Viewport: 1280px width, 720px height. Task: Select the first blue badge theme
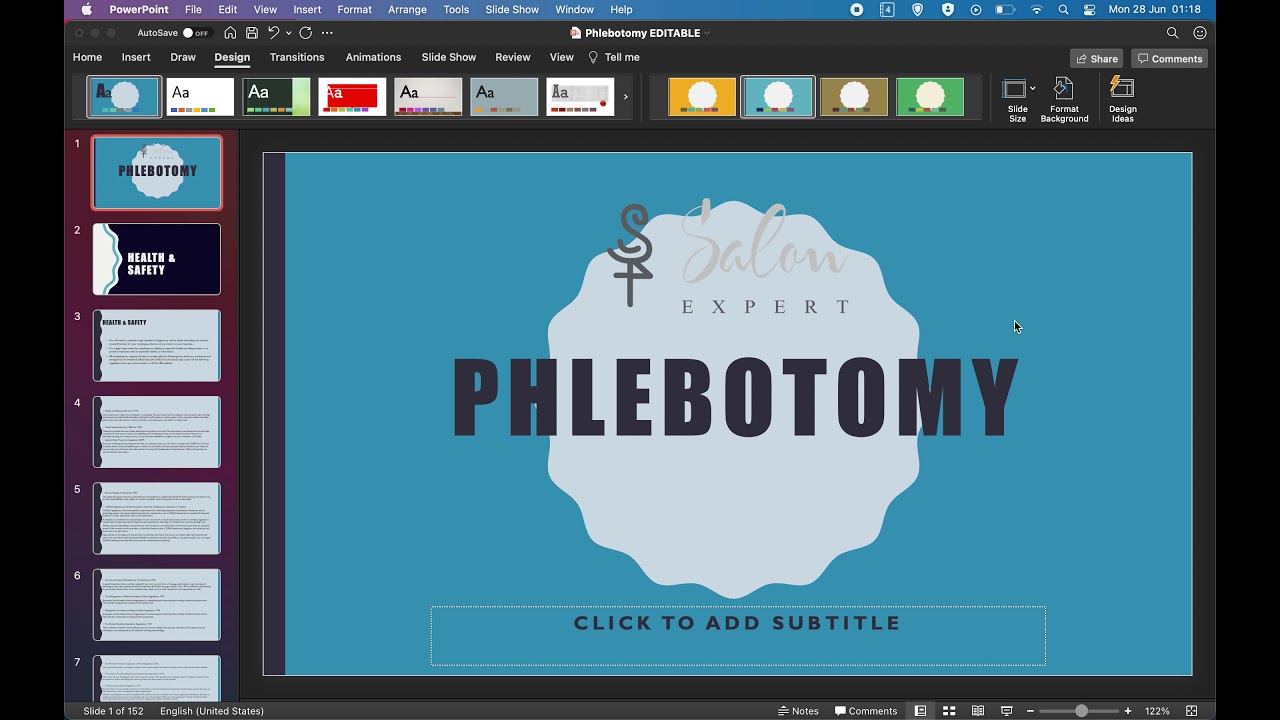(x=124, y=97)
